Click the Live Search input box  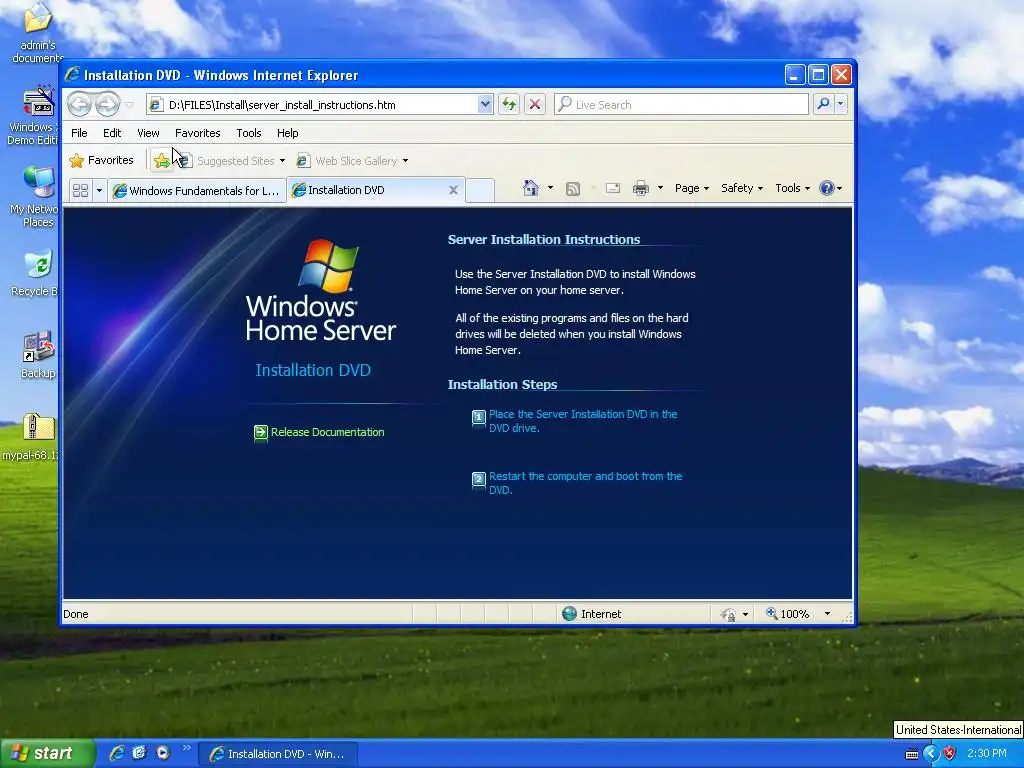(681, 104)
